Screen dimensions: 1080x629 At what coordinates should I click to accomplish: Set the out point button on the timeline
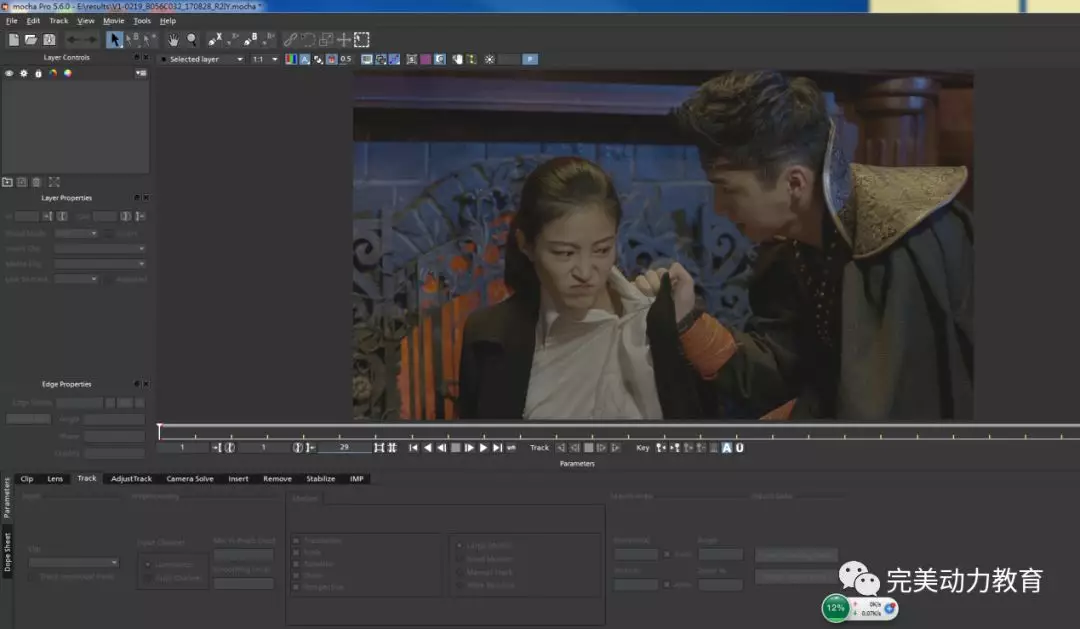click(x=311, y=448)
